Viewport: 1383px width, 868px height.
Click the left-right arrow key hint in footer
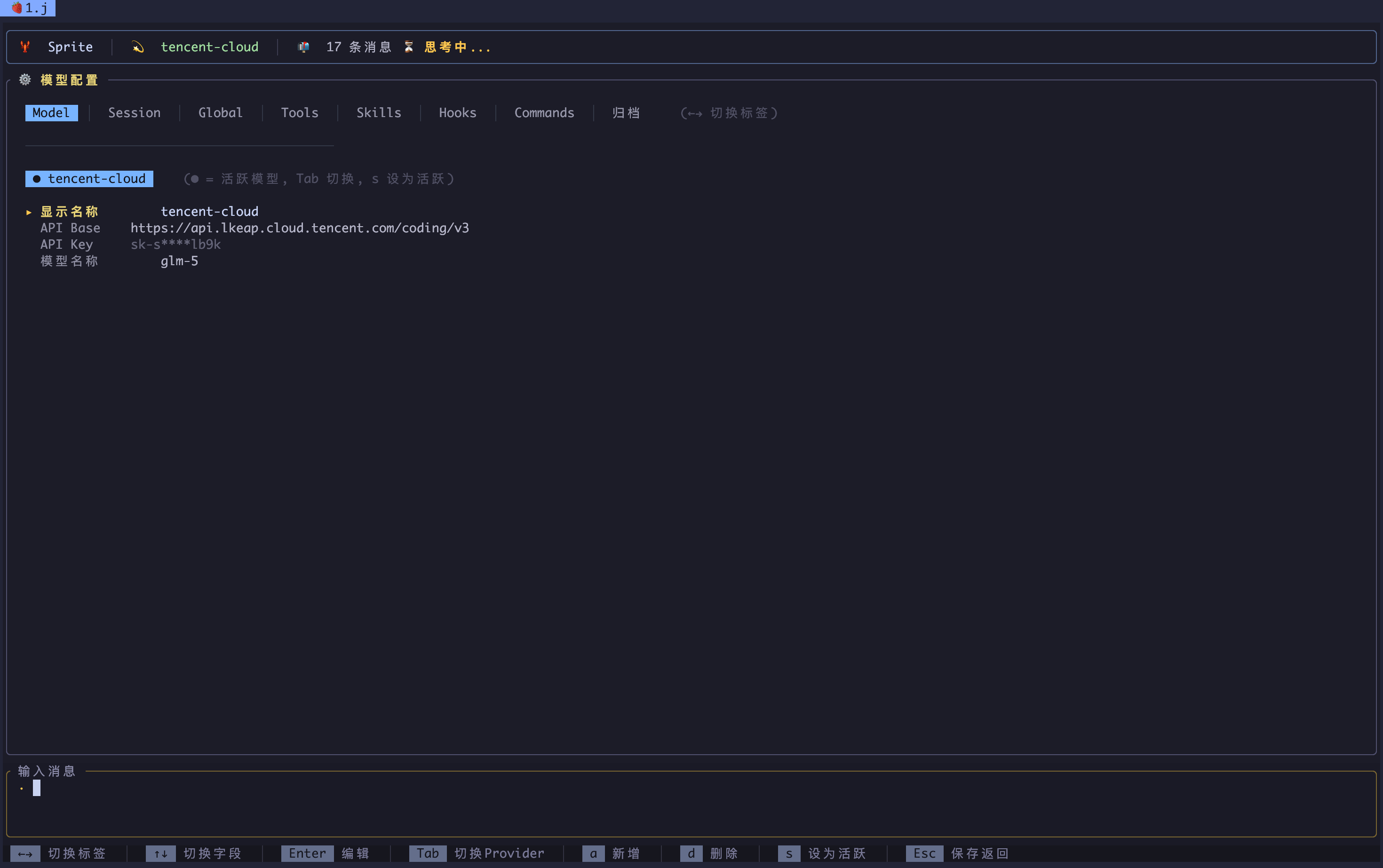point(25,853)
